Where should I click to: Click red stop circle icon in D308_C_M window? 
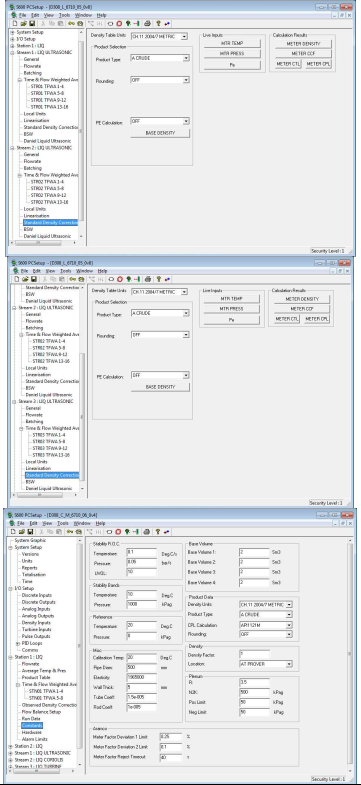[119, 531]
